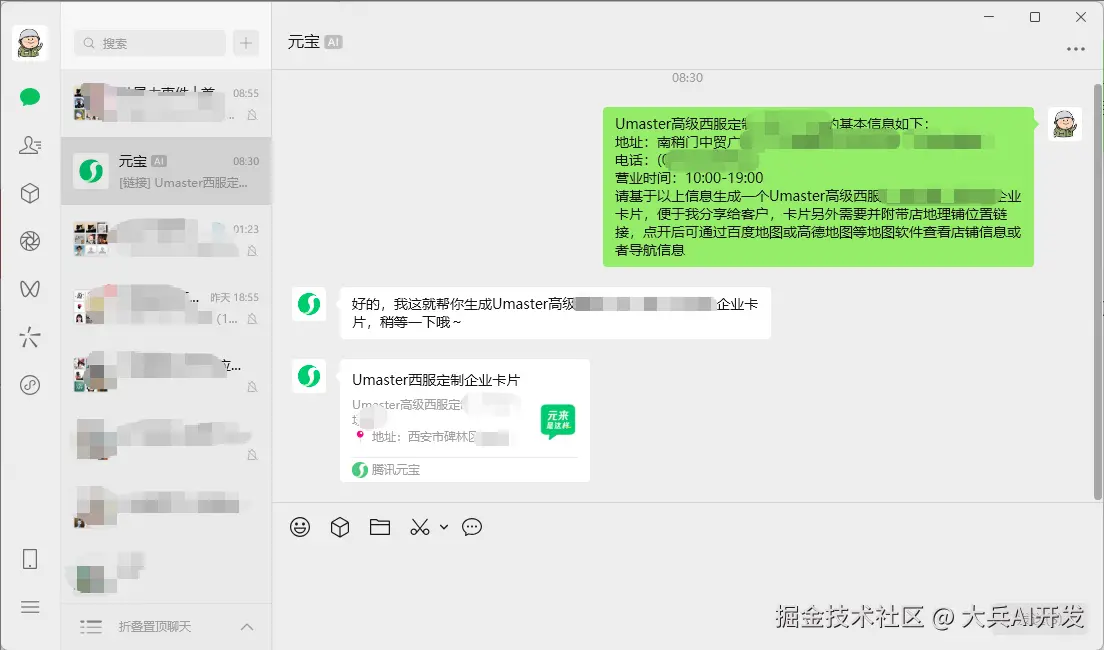Send a file using the folder icon

pyautogui.click(x=379, y=527)
